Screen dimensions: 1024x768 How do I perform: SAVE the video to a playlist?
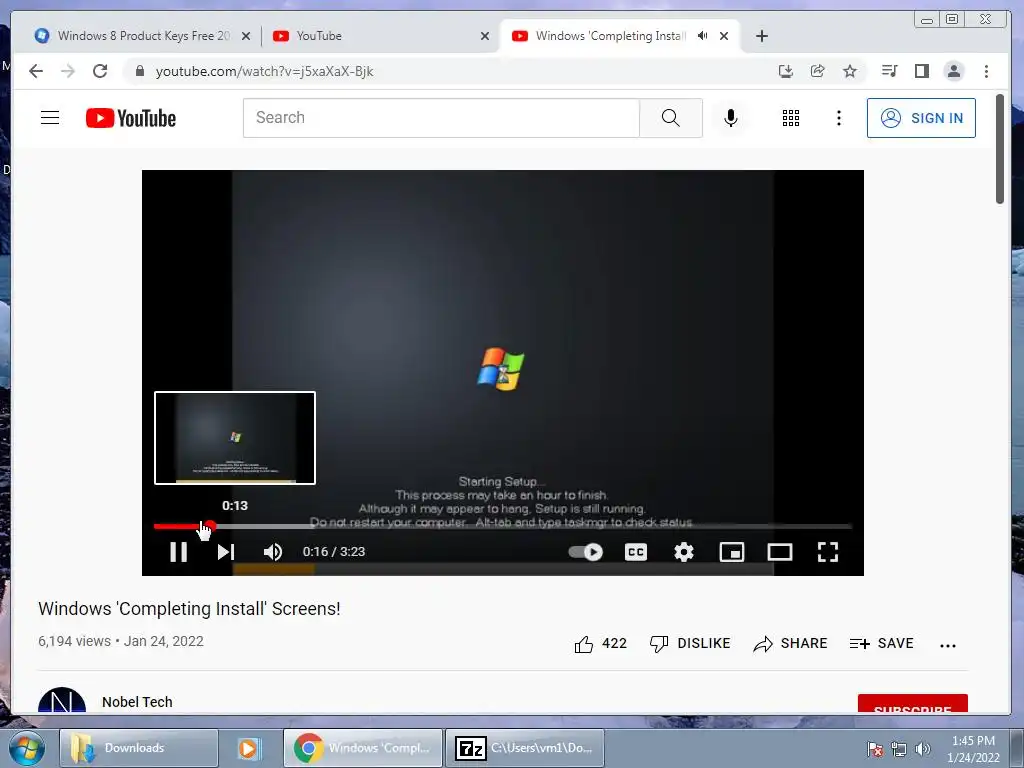881,644
